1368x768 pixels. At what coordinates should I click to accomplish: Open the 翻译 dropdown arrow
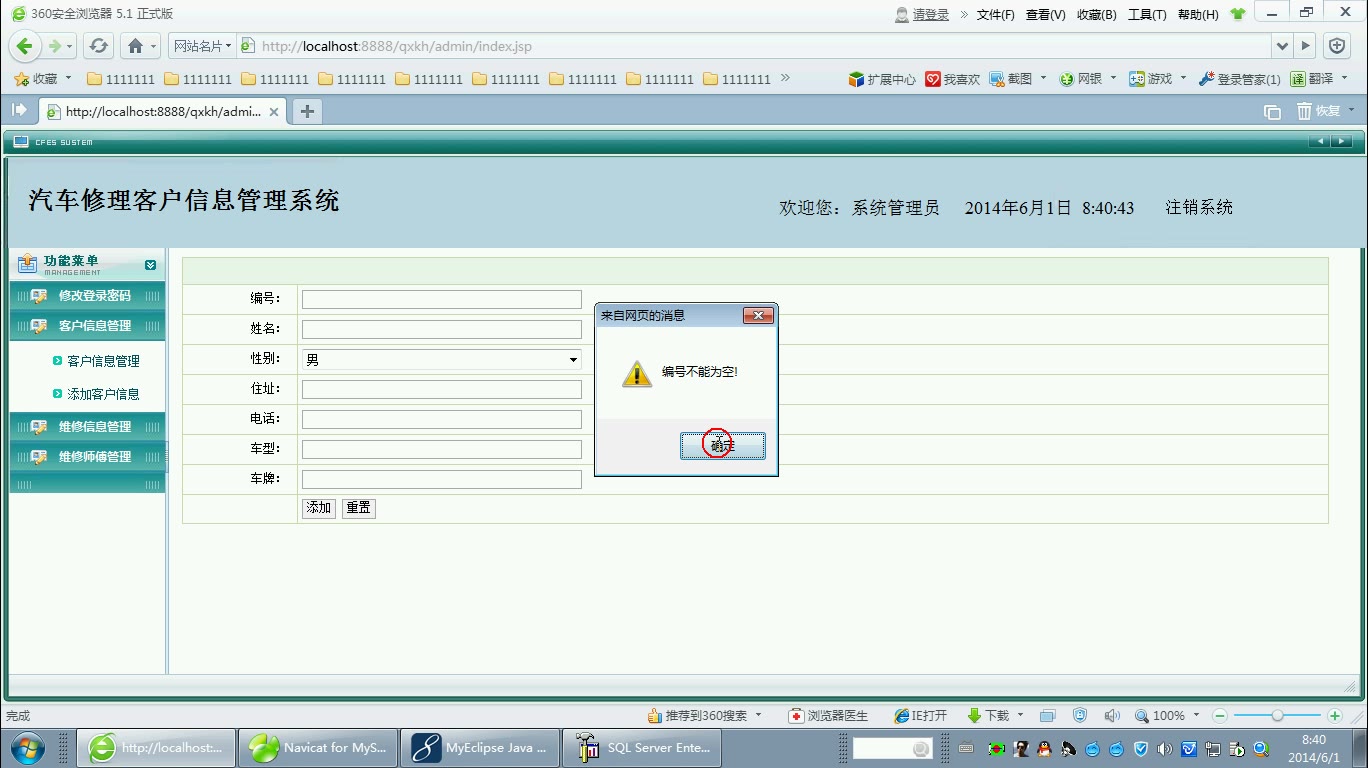tap(1346, 78)
